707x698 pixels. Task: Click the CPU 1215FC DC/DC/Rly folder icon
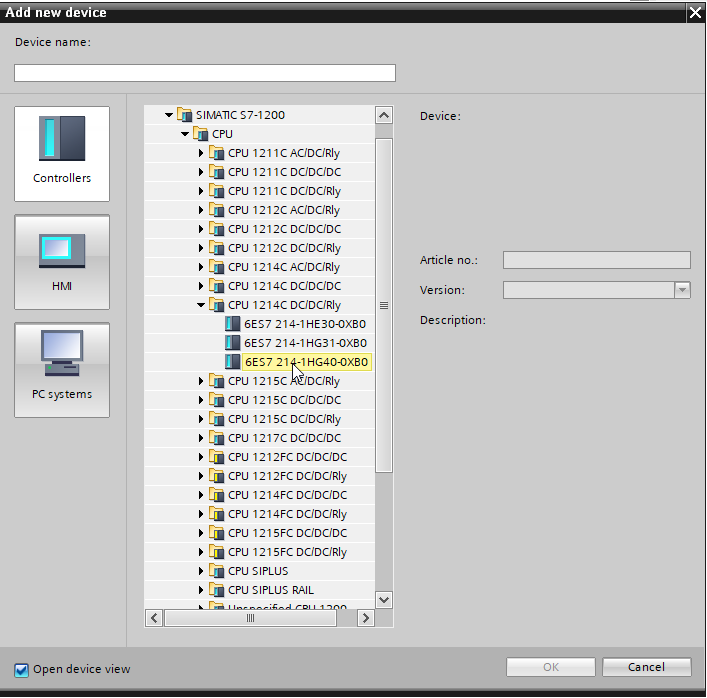point(216,552)
